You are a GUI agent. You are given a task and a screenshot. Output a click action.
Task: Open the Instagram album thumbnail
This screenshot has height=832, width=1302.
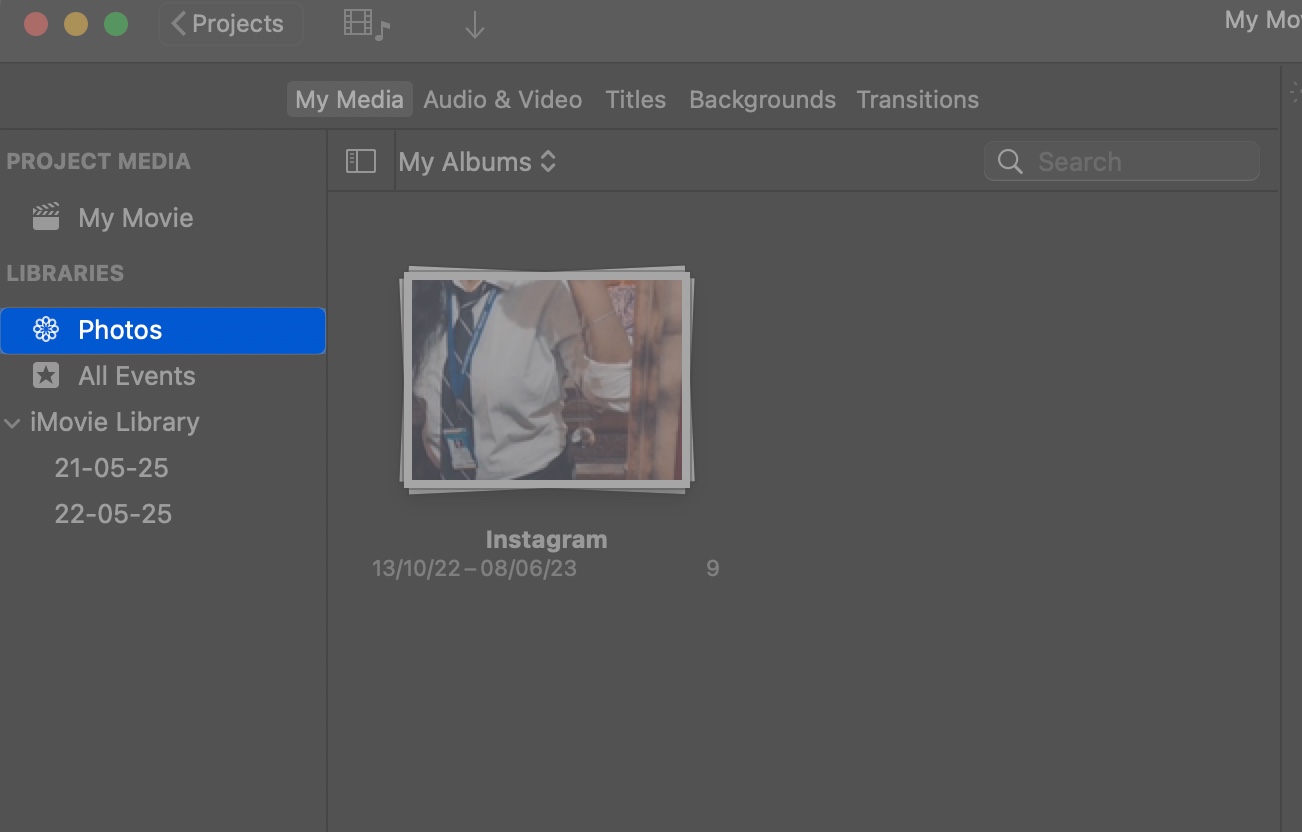coord(546,380)
